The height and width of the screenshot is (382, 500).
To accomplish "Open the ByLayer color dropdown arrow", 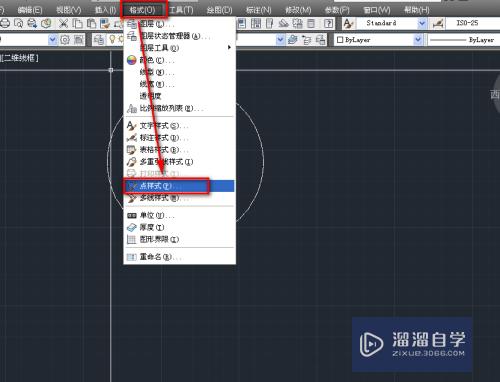I will pyautogui.click(x=418, y=40).
